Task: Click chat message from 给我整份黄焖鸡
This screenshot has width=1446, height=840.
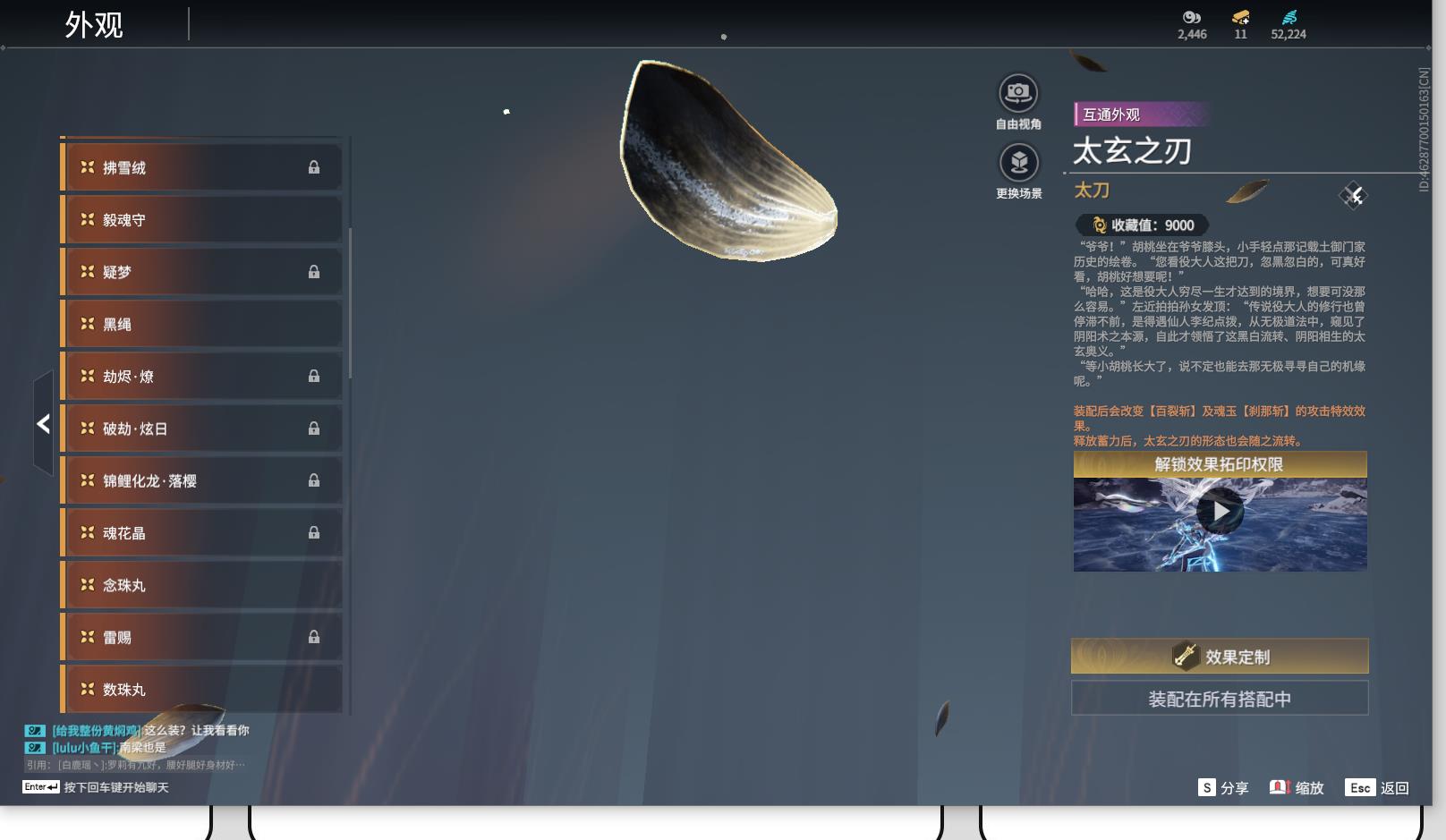Action: click(x=136, y=730)
